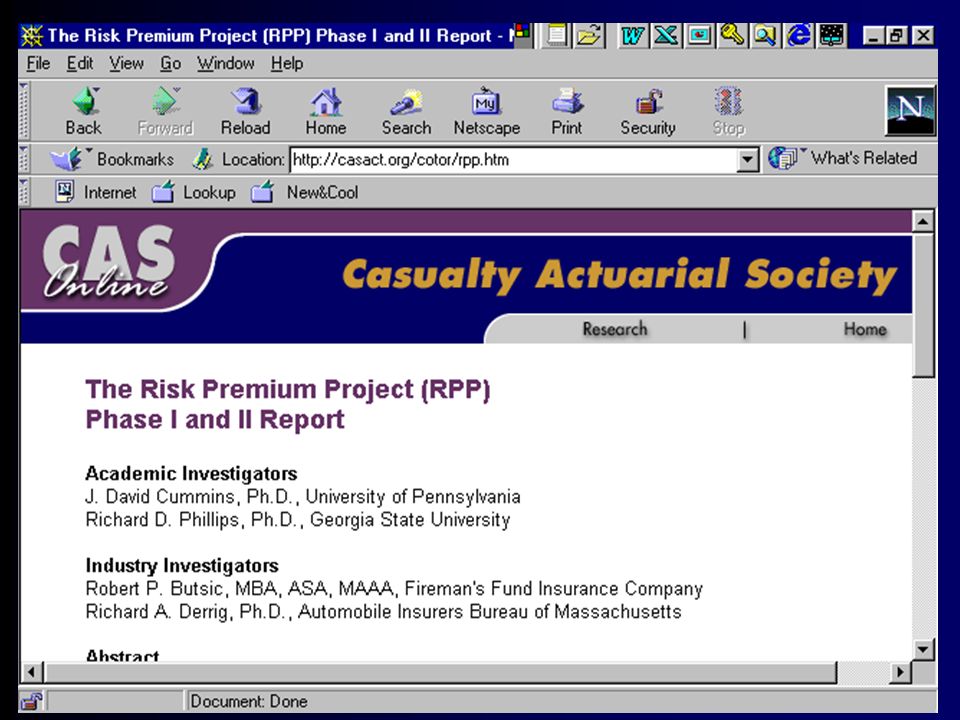The height and width of the screenshot is (720, 960).
Task: Click the dotted screen shortcut icon
Action: click(x=832, y=35)
